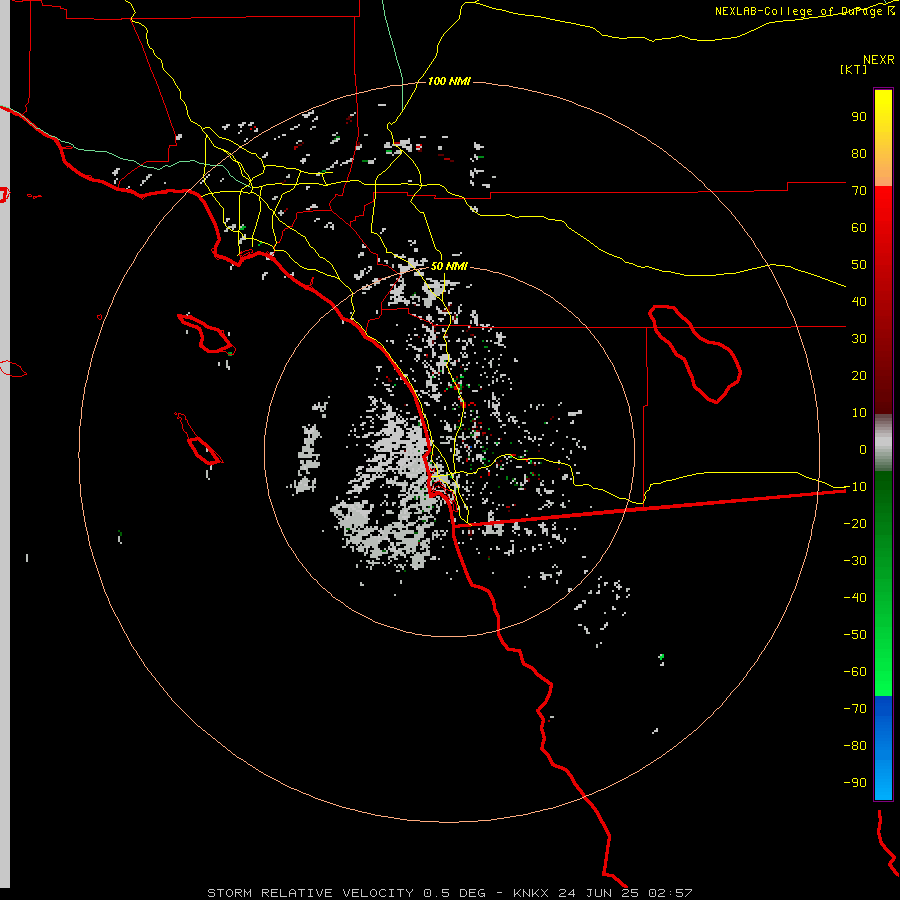Select the "90" value on the velocity scale

(859, 117)
